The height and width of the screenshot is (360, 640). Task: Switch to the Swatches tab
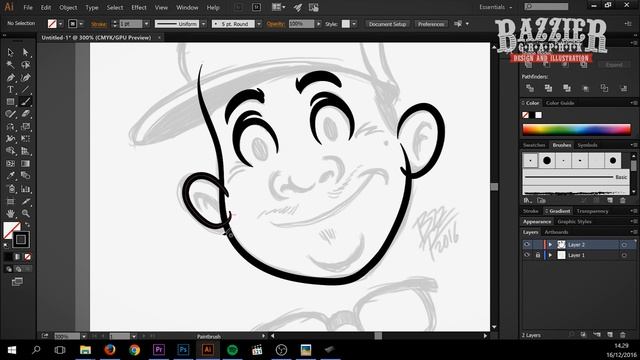tap(534, 145)
